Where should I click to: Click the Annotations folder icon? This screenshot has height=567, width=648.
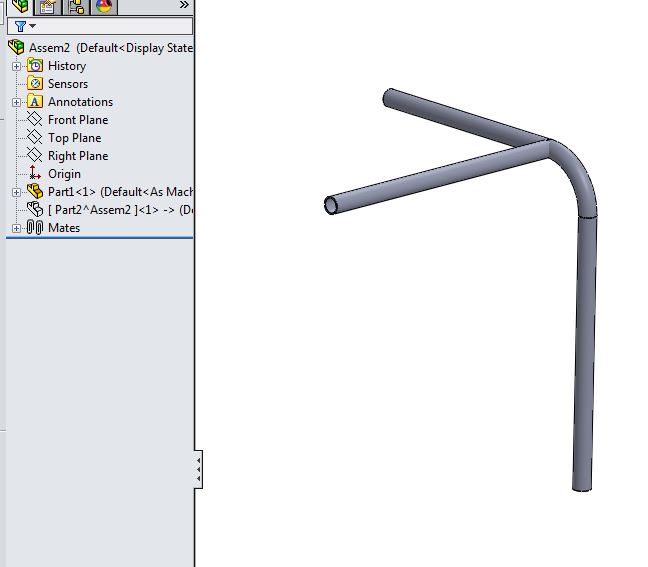click(36, 102)
